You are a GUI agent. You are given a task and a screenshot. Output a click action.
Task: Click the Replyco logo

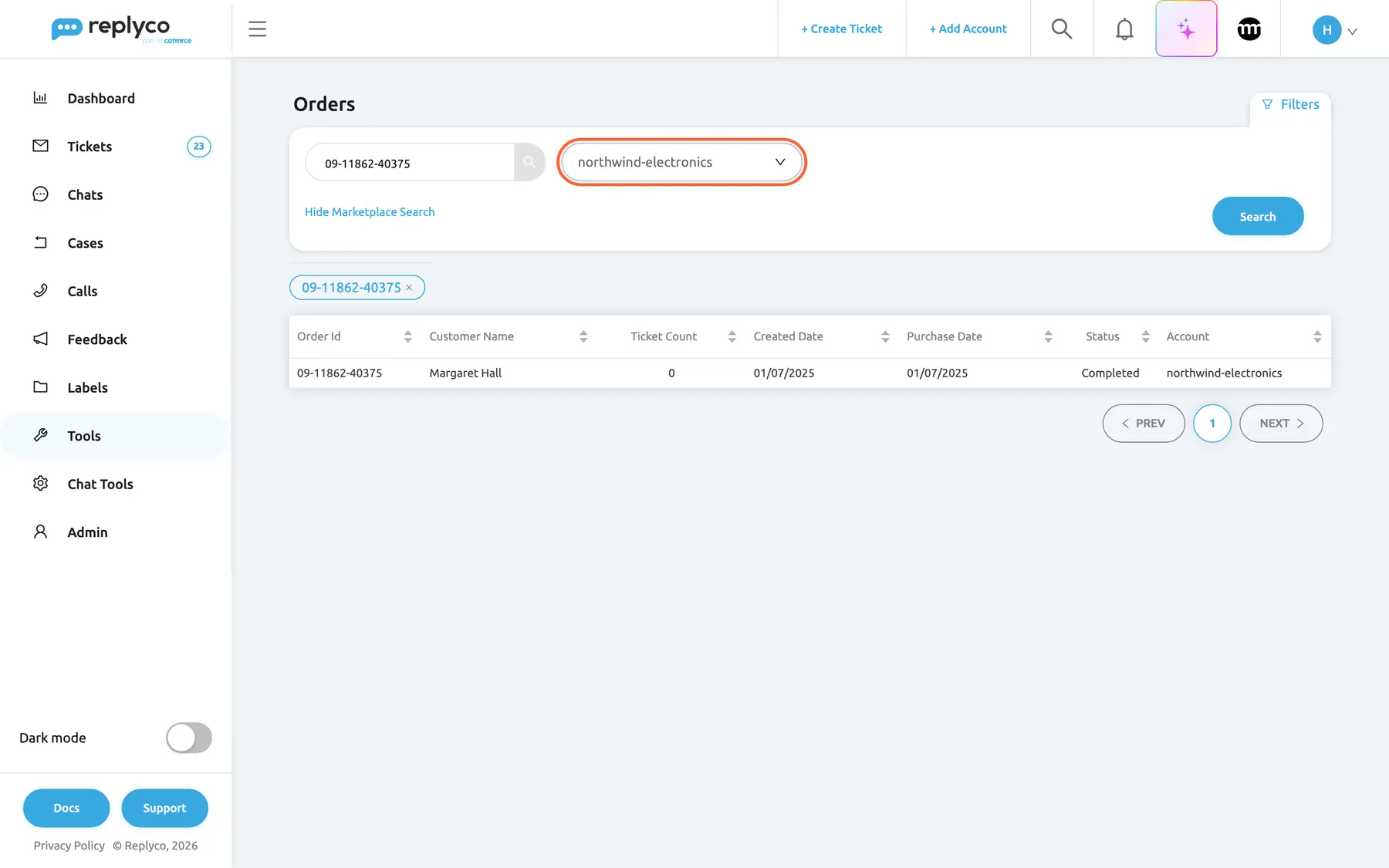121,29
